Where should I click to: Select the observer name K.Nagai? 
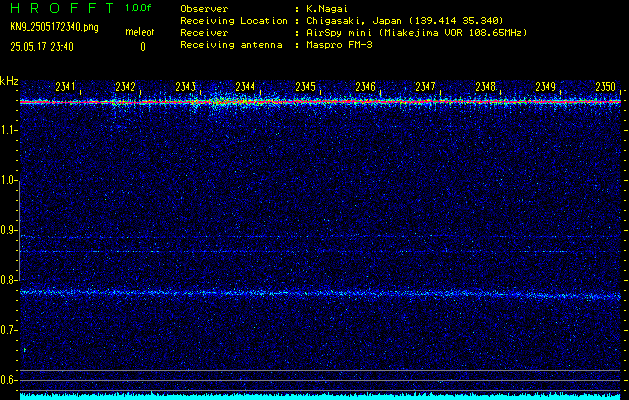coord(327,8)
